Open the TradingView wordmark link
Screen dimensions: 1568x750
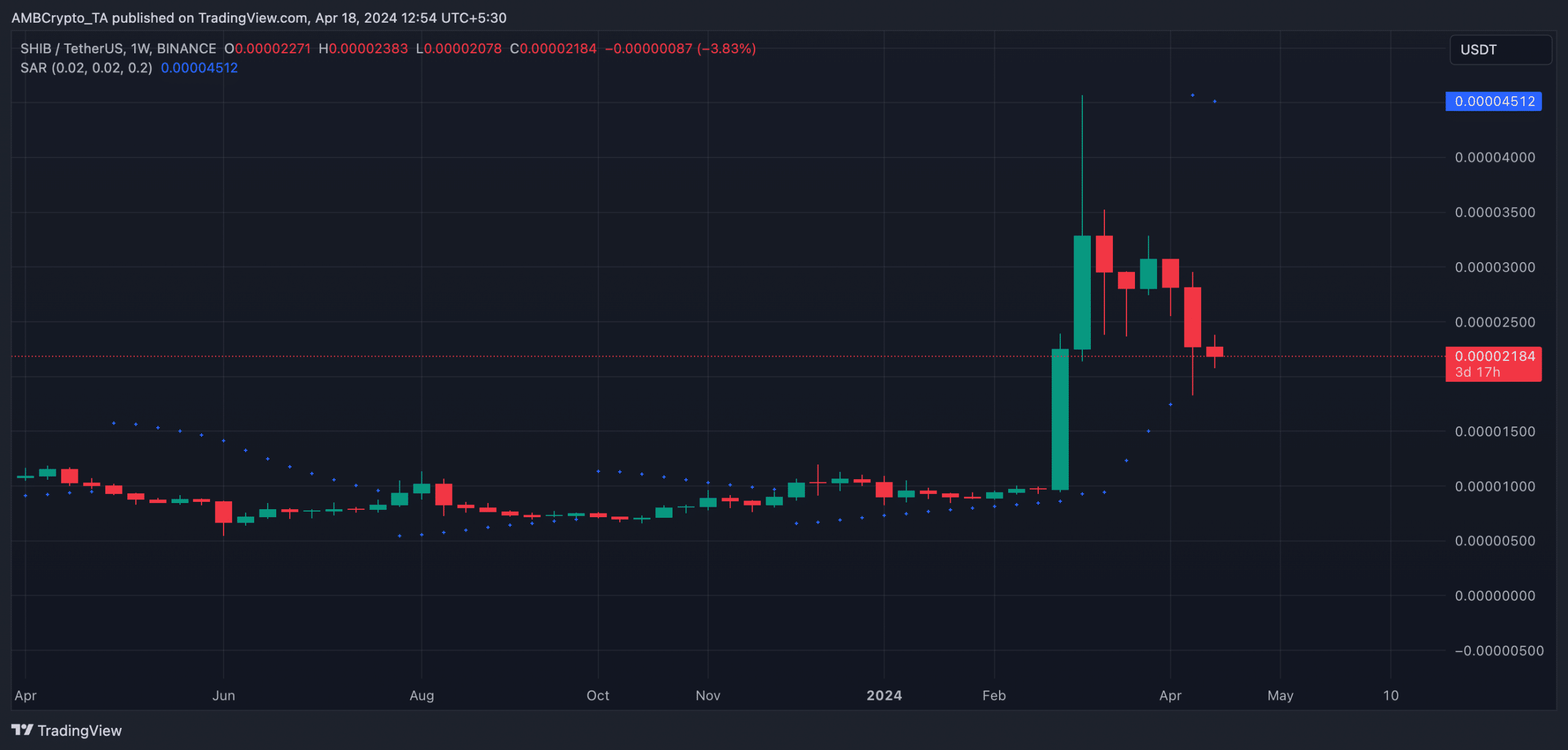click(x=80, y=730)
